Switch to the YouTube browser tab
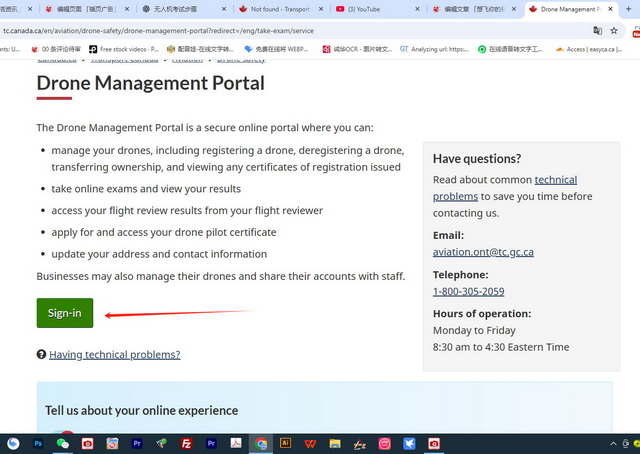Screen dimensions: 640x454 [x=372, y=9]
